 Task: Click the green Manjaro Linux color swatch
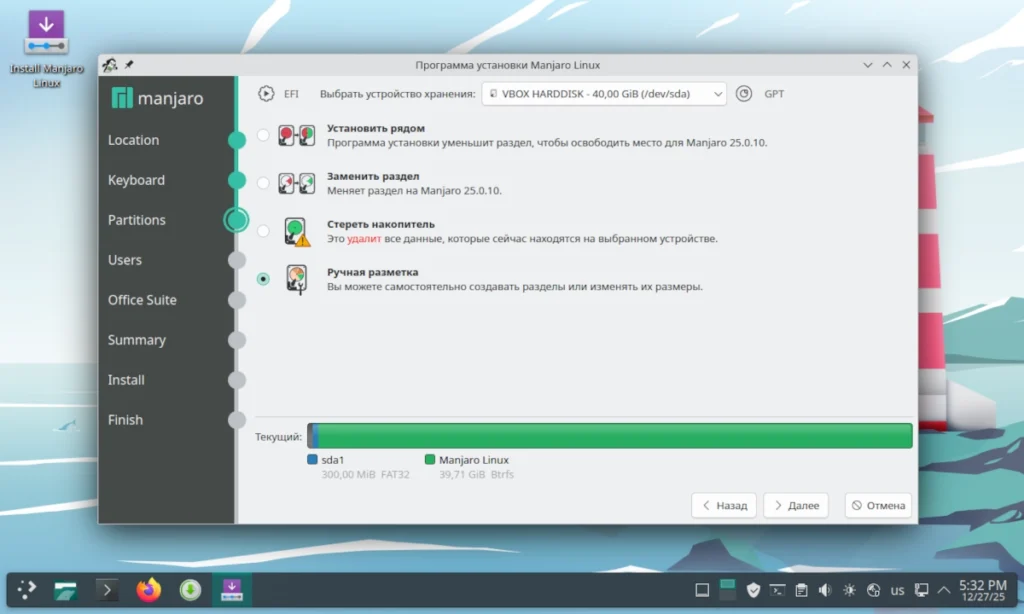tap(430, 459)
